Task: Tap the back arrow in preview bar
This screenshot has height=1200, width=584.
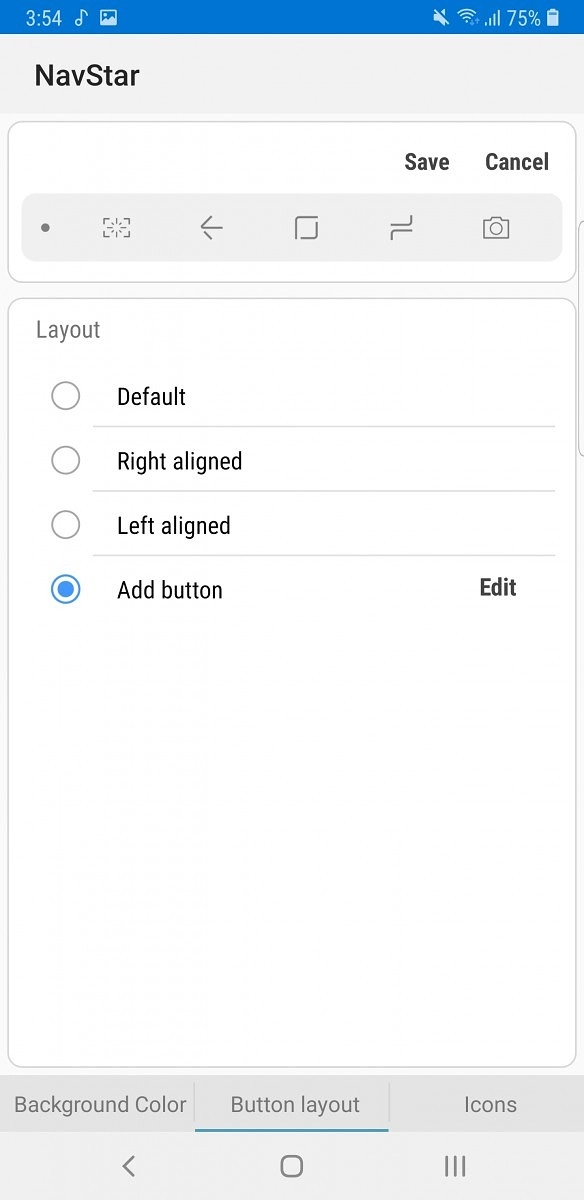Action: (211, 228)
